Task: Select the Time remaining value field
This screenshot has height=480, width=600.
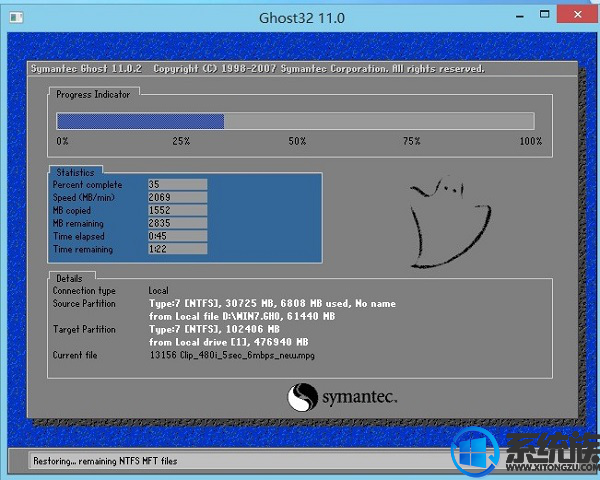Action: pos(176,250)
